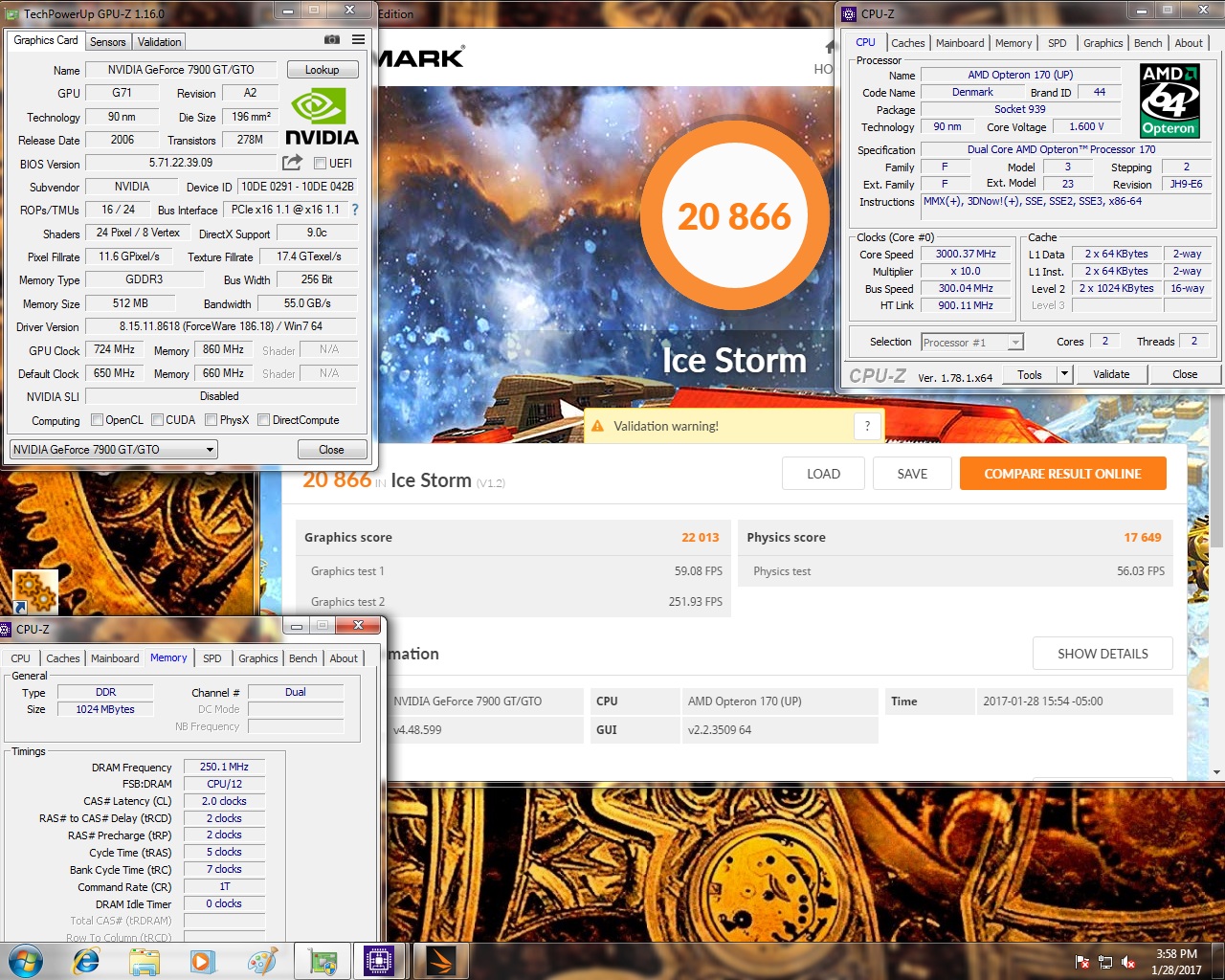
Task: Open About tab in memory CPU-Z window
Action: click(344, 658)
